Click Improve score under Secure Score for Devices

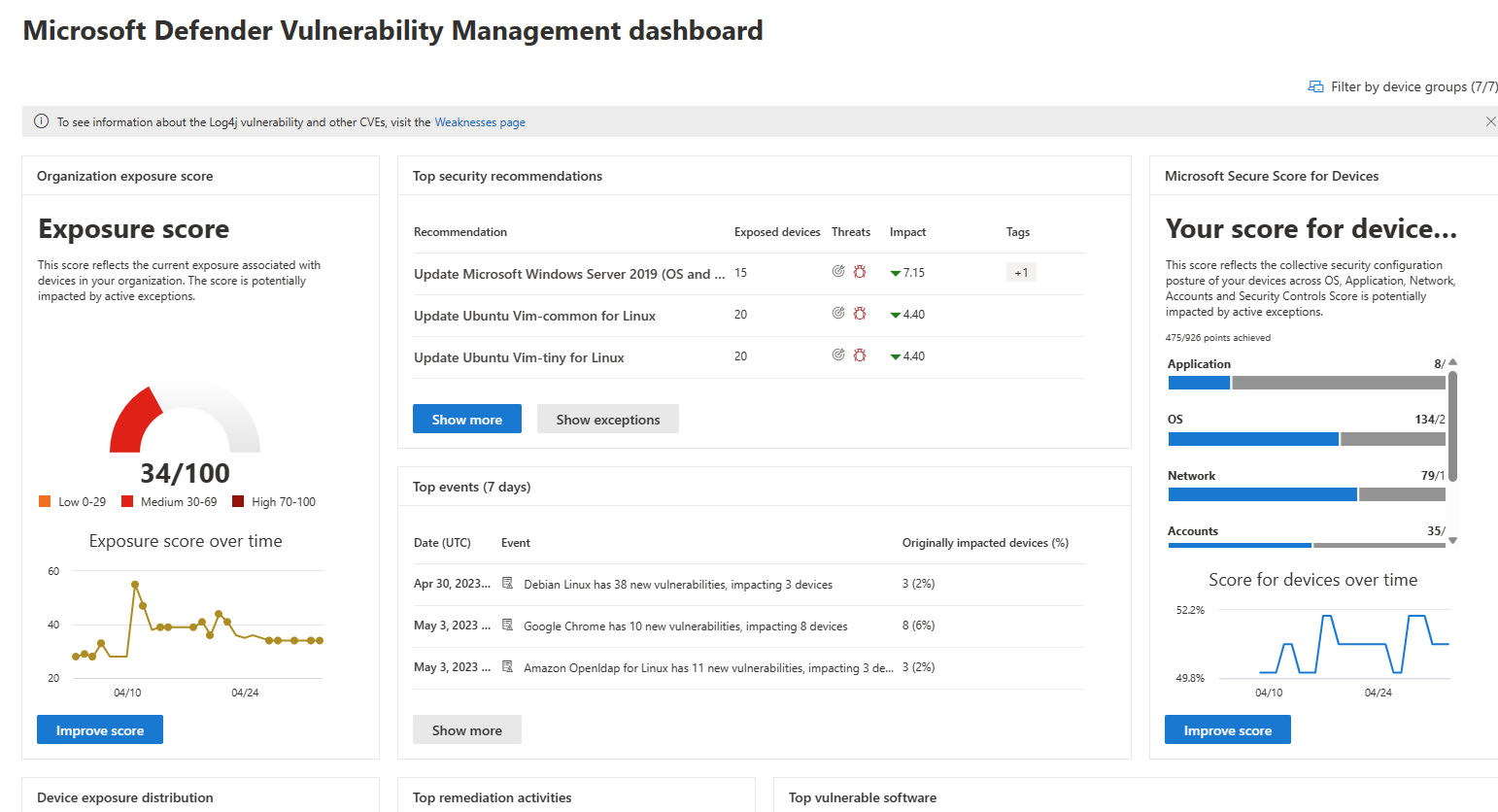point(1228,729)
